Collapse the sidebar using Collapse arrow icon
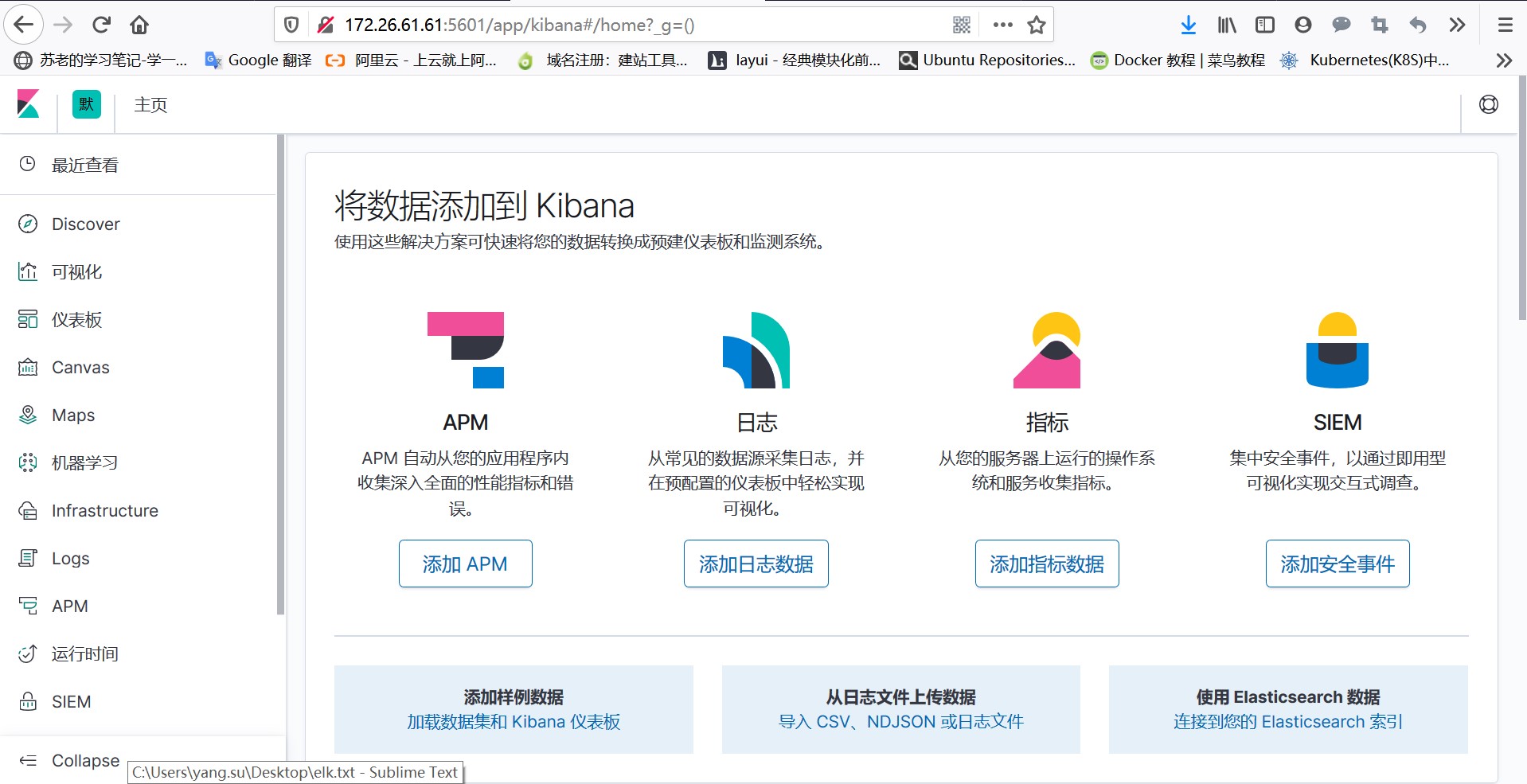1527x784 pixels. [28, 760]
